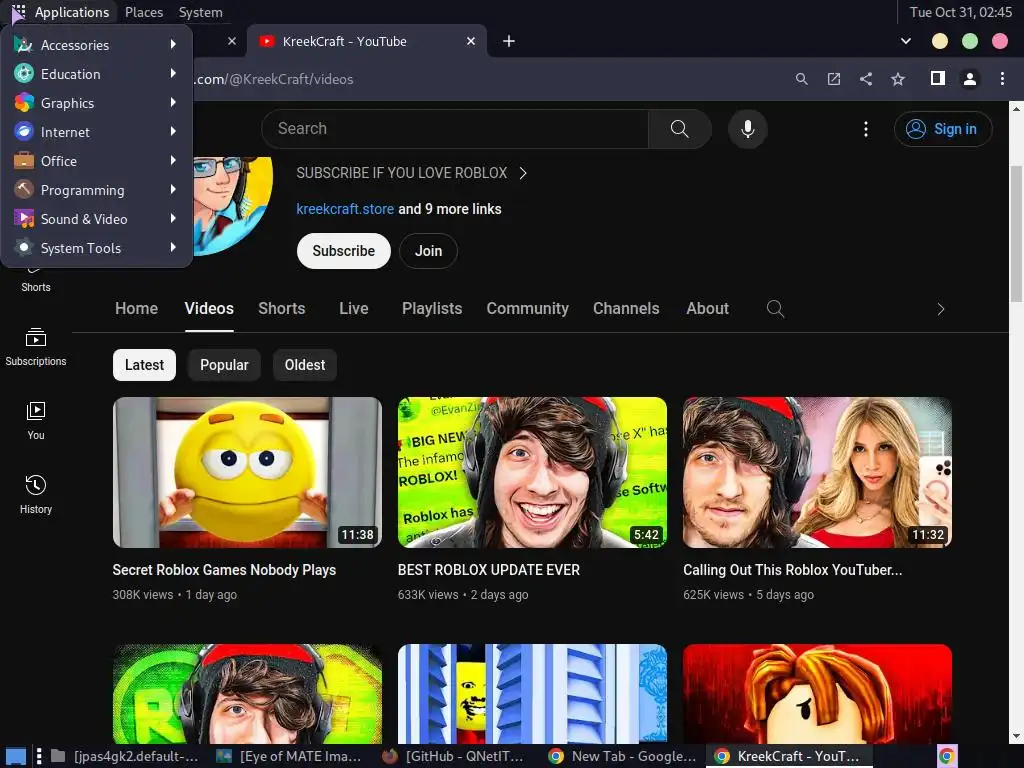
Task: Click Chrome icon in bottom-right tray
Action: (947, 756)
